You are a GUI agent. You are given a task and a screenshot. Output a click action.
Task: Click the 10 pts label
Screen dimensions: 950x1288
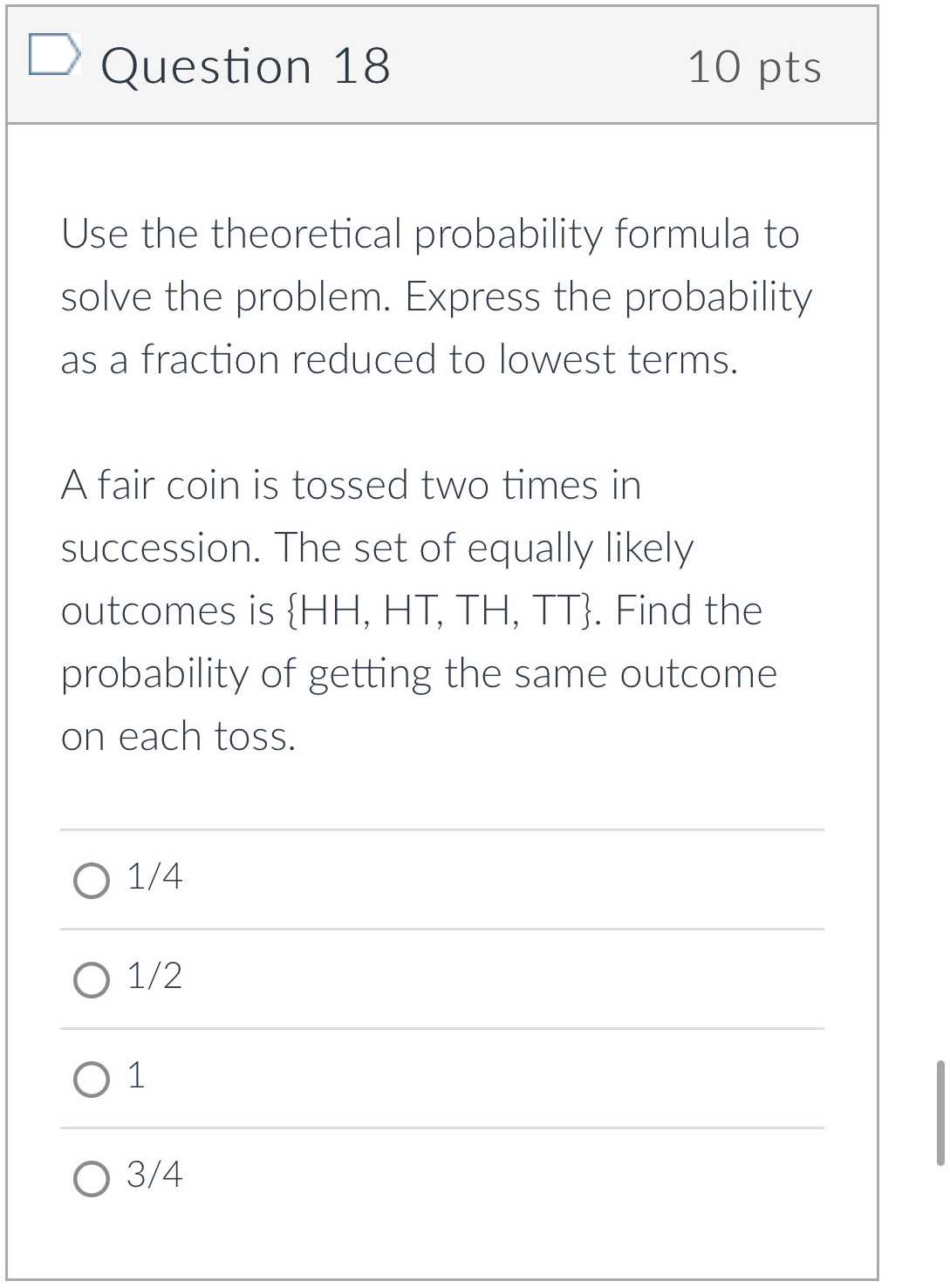(754, 69)
